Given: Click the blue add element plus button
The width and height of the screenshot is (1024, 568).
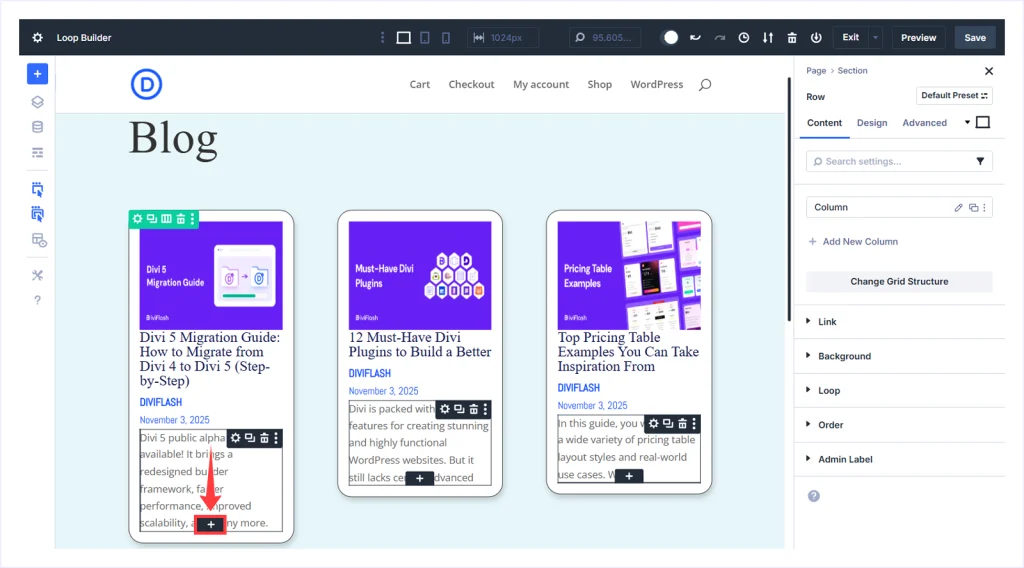Looking at the screenshot, I should (37, 74).
